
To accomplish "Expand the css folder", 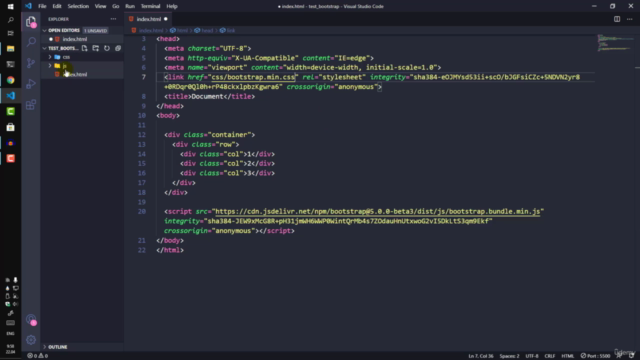I will coord(50,57).
